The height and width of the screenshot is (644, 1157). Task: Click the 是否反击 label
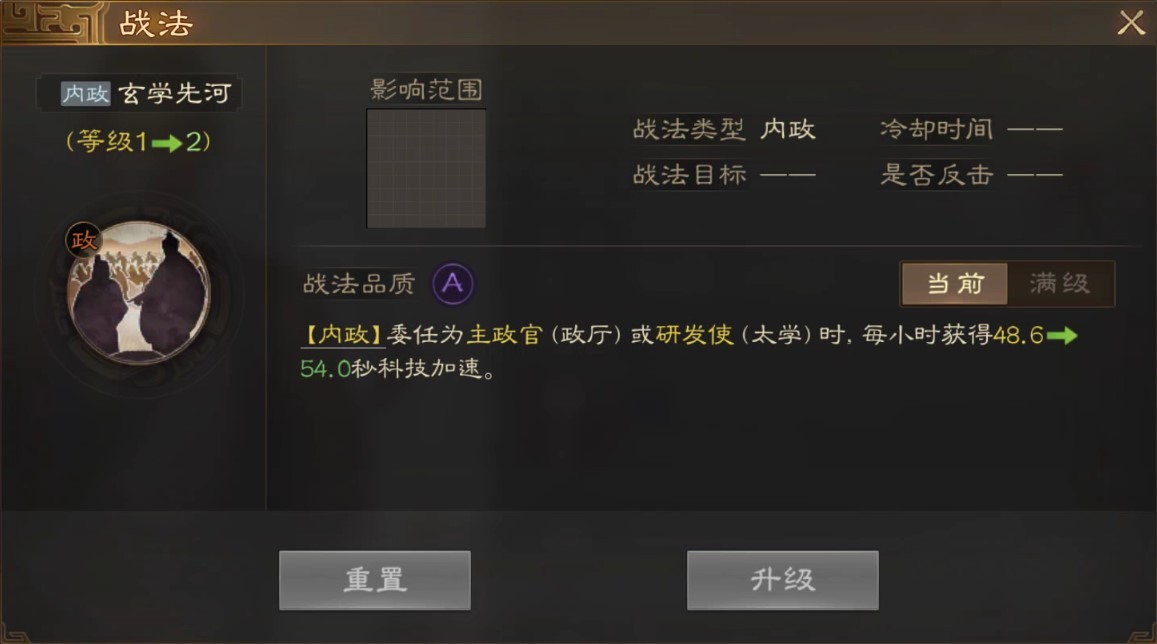[x=936, y=175]
